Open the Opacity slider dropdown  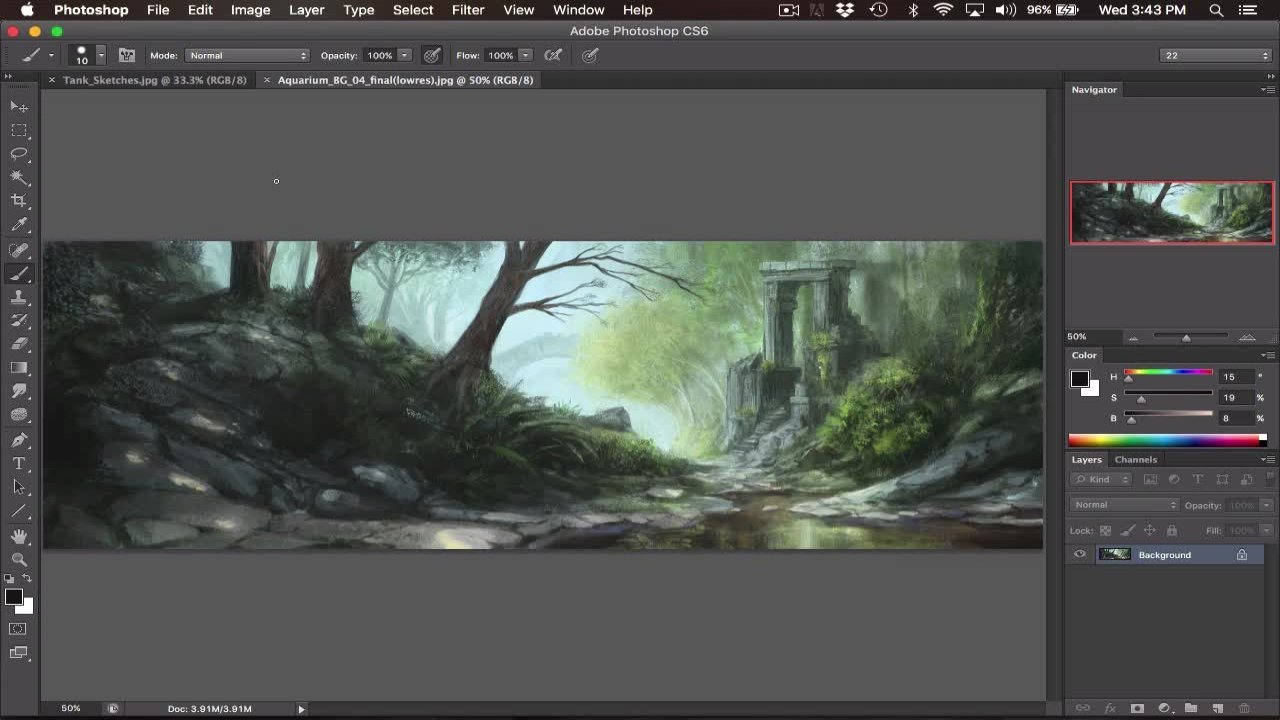[404, 55]
